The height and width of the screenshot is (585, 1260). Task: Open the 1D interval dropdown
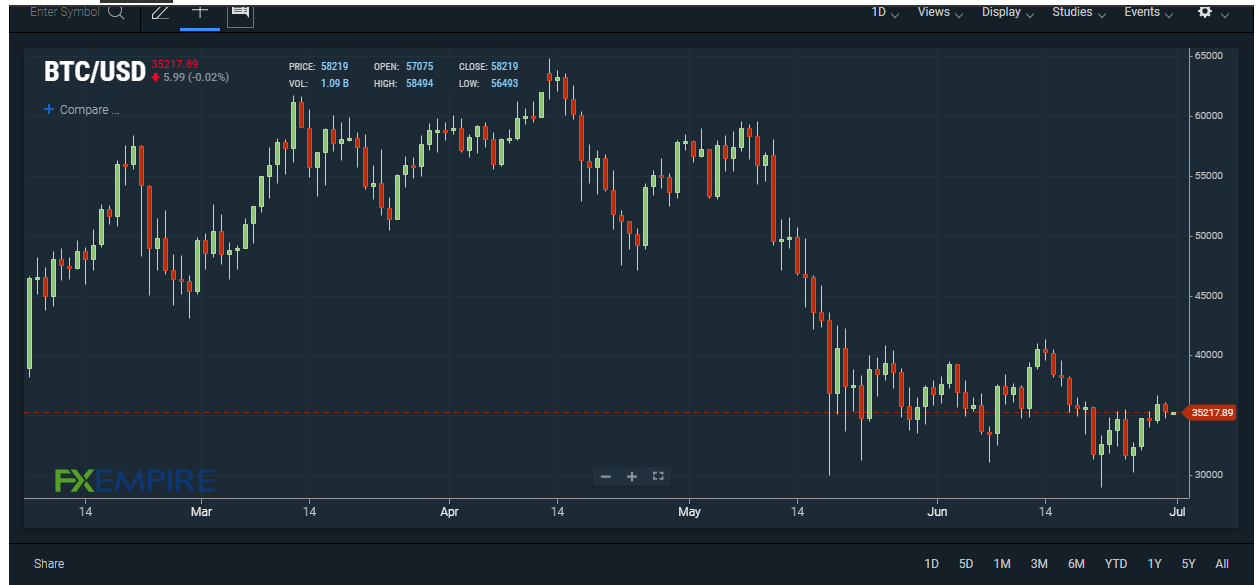click(885, 13)
